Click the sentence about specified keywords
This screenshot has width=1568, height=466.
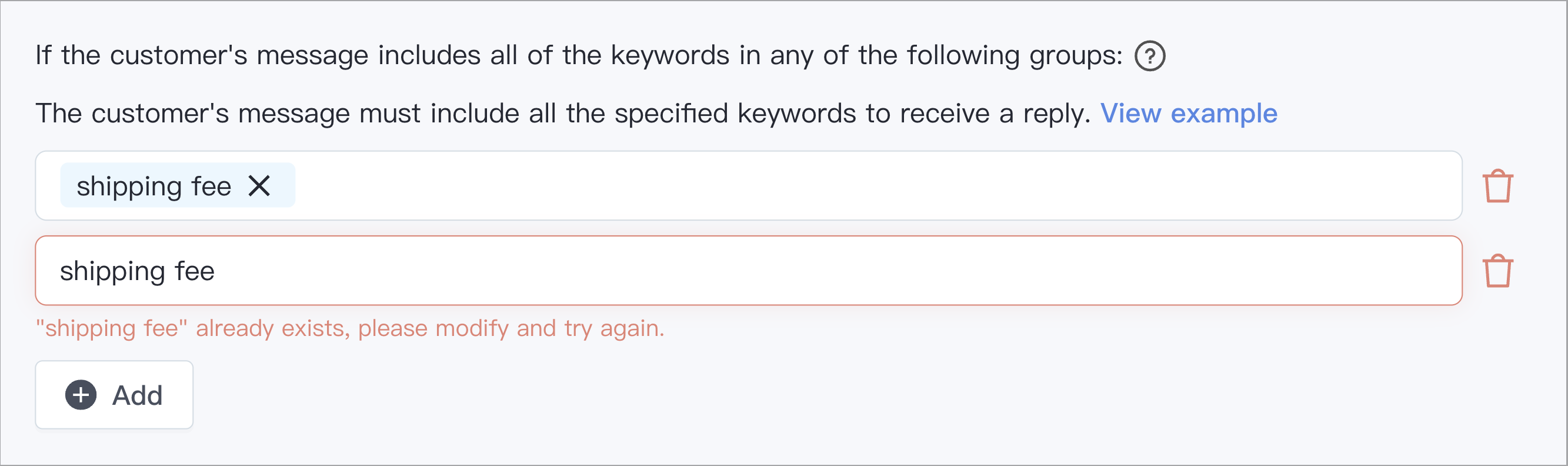click(x=563, y=114)
